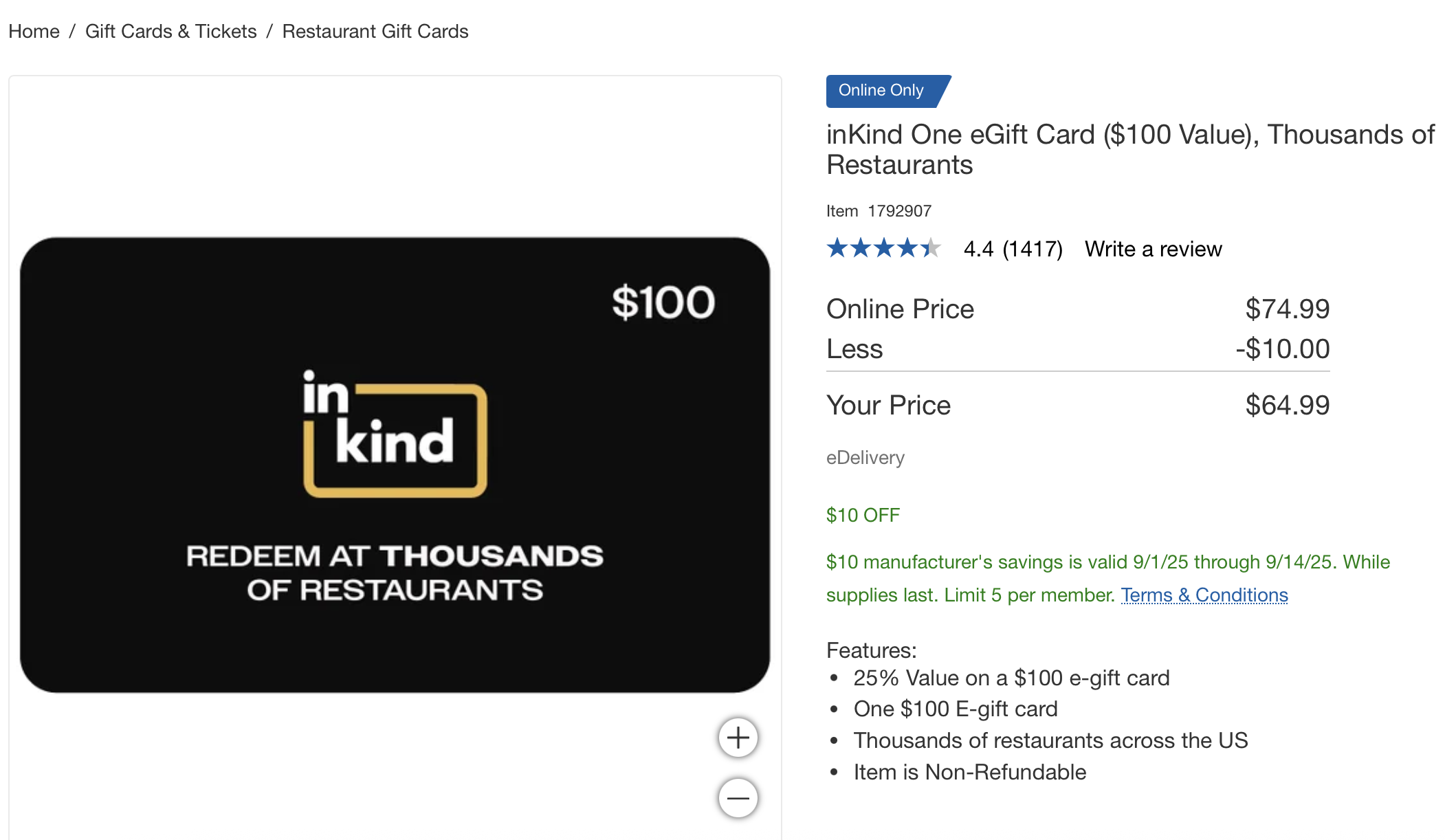
Task: Click the zoom out minus icon
Action: 738,798
